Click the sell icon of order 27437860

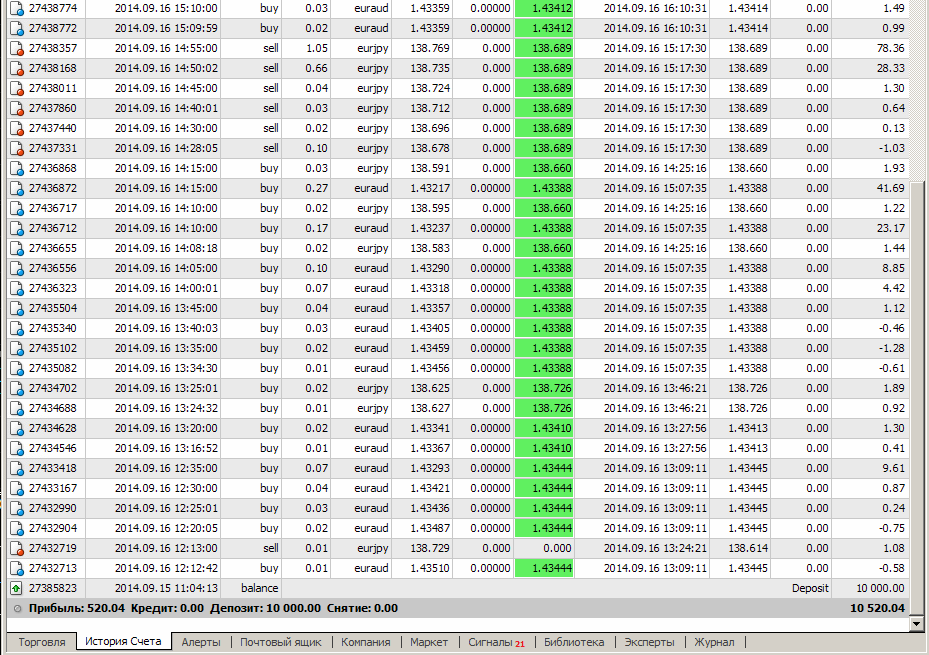17,109
